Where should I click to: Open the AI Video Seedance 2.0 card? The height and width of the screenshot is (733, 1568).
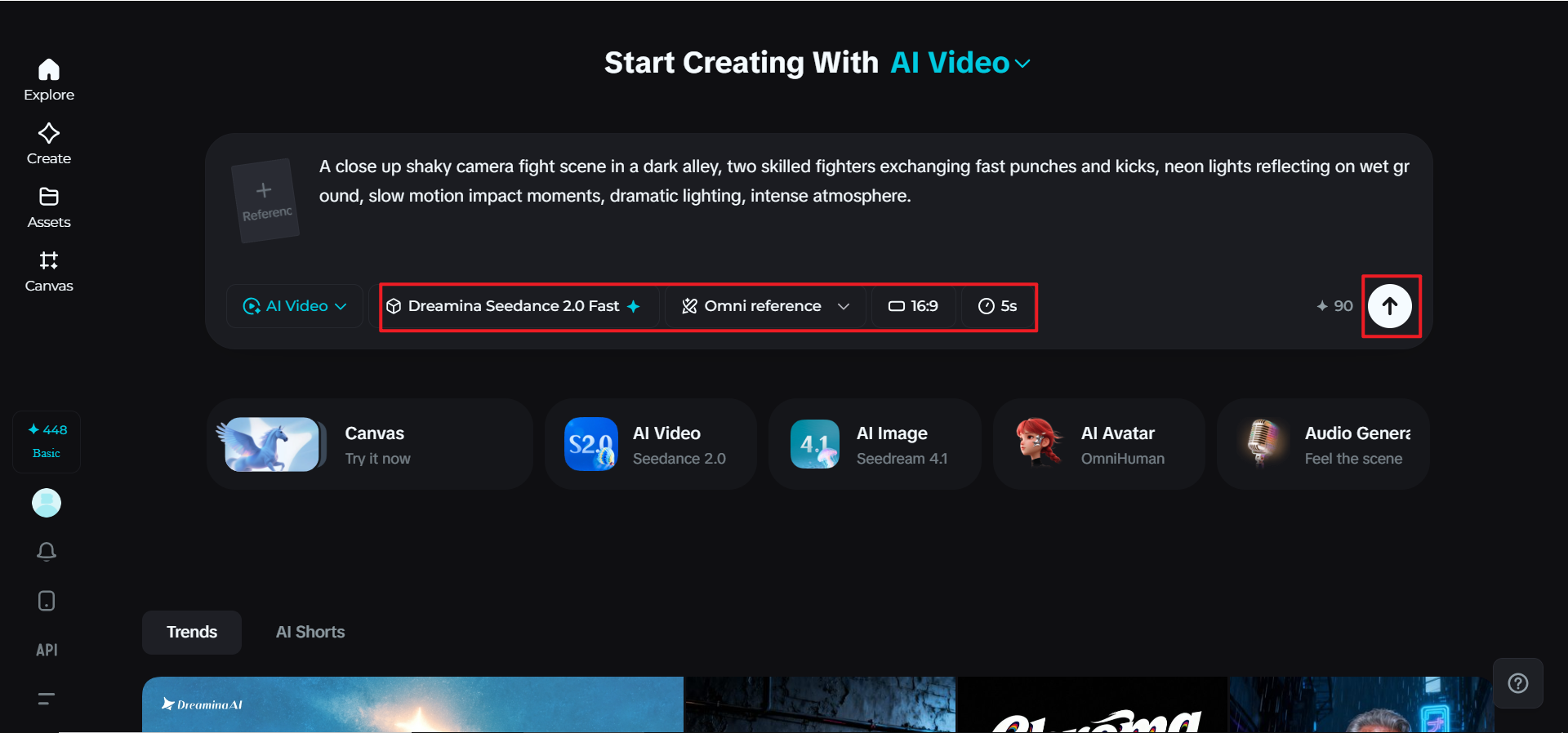651,444
